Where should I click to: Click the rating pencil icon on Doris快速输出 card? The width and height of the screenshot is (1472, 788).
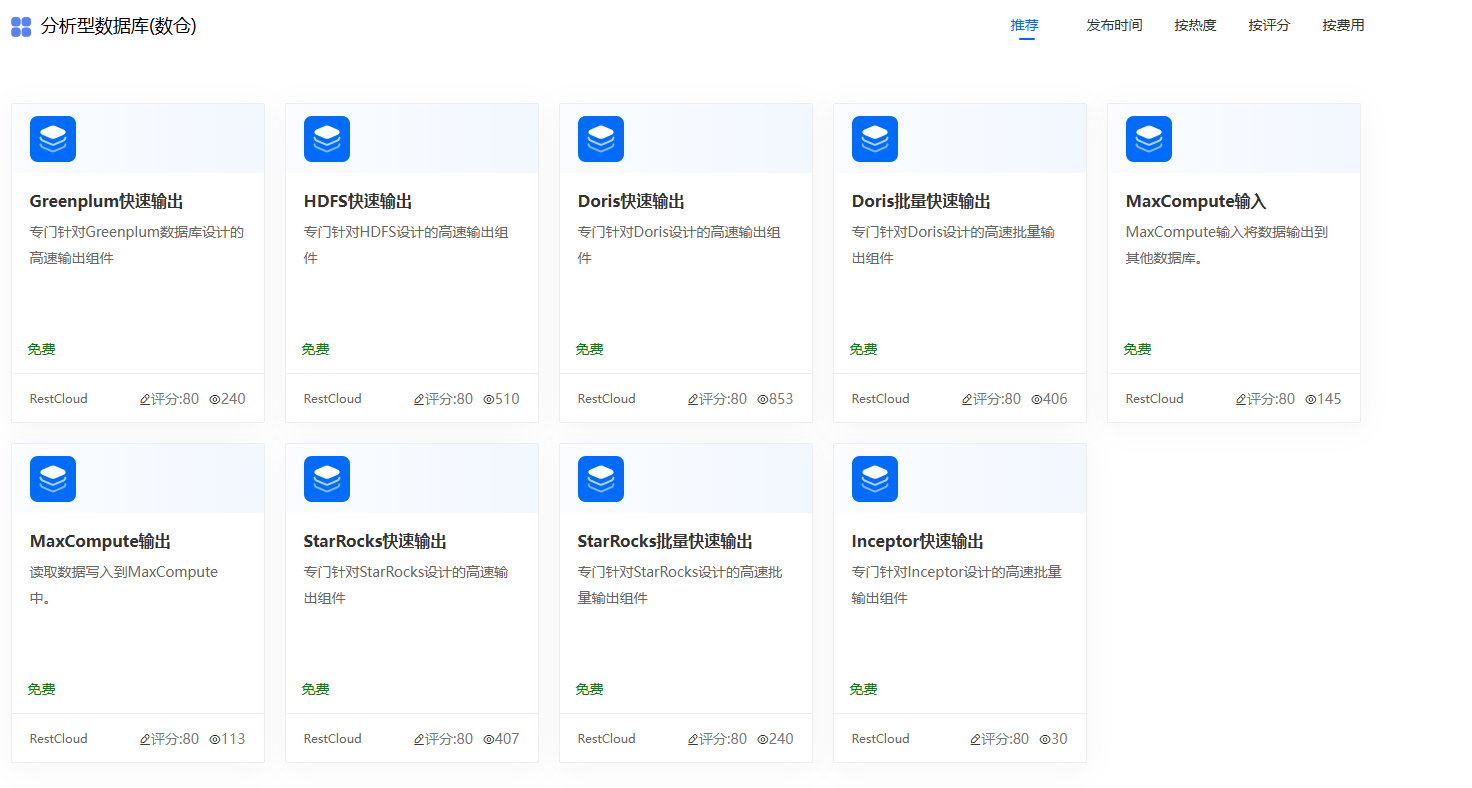(x=693, y=399)
